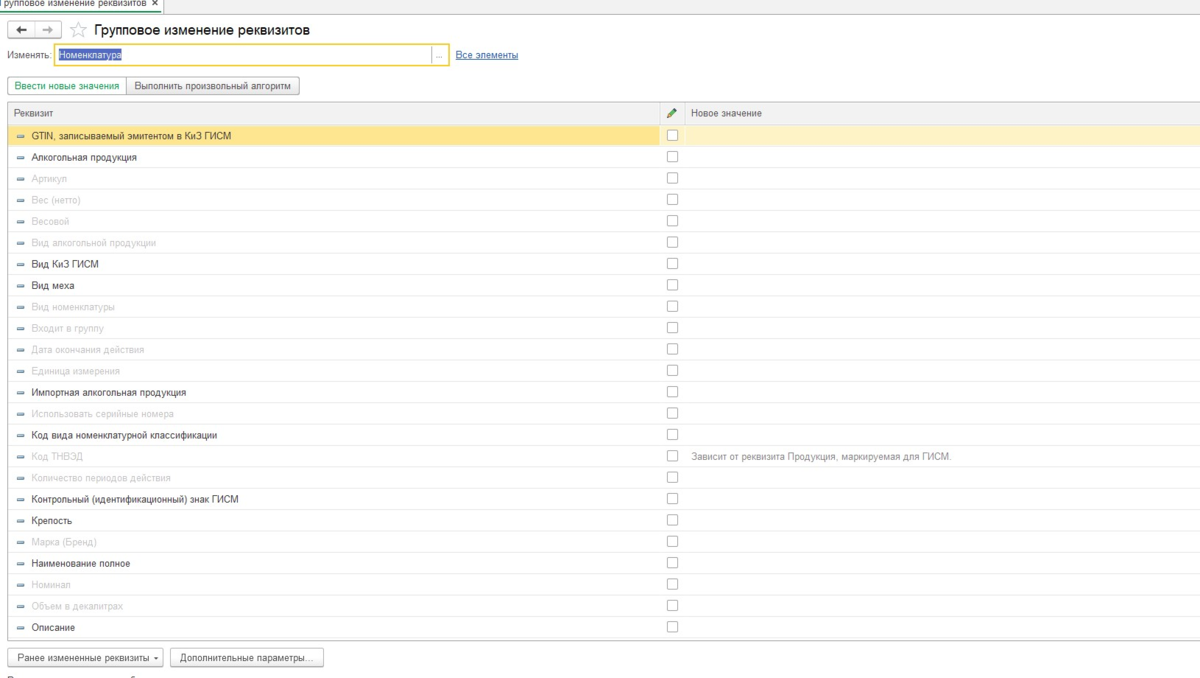1200x678 pixels.
Task: Click row icon beside Входит в группу
Action: pos(21,328)
